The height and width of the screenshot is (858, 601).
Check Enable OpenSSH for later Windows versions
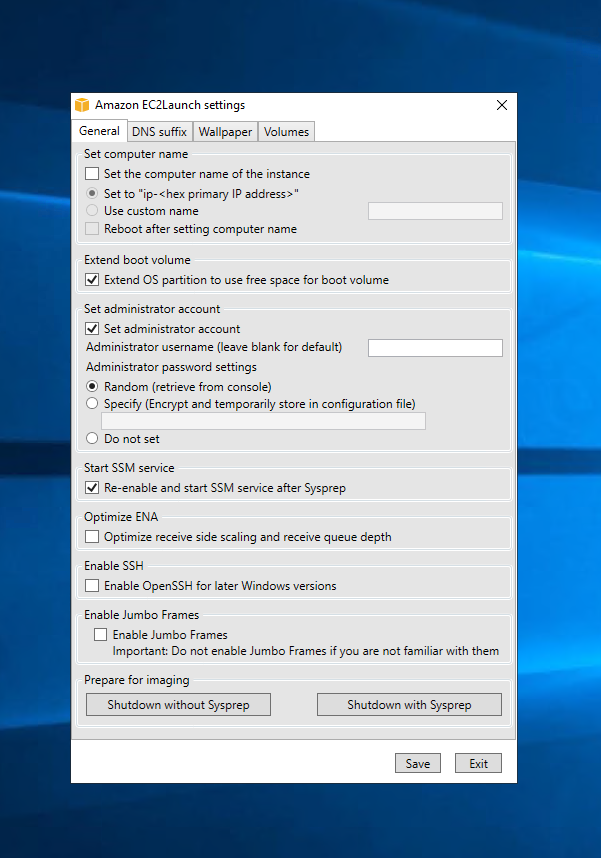92,586
